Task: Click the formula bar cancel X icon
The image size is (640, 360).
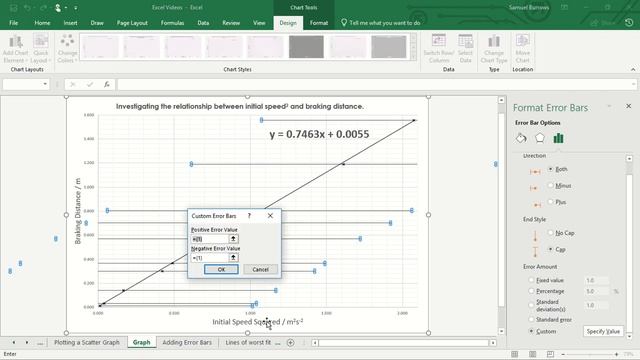Action: click(x=73, y=84)
